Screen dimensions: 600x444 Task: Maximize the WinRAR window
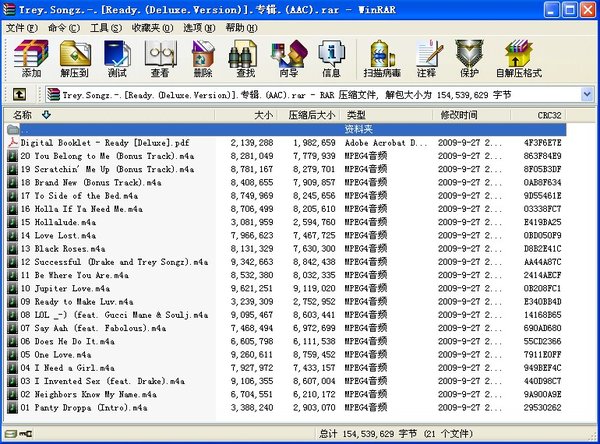[570, 10]
